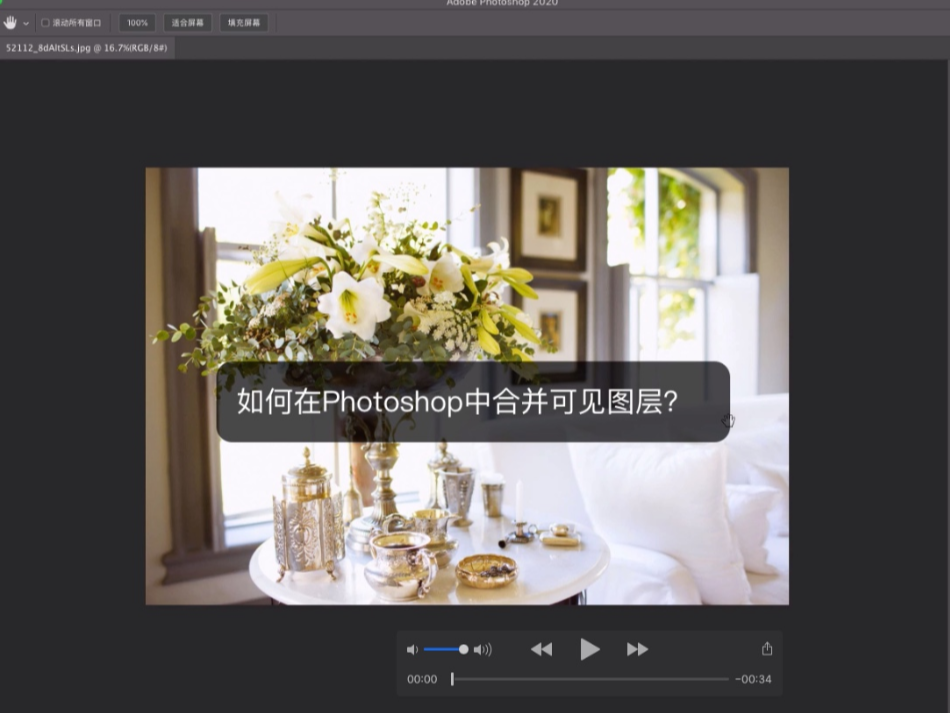The width and height of the screenshot is (950, 713).
Task: Click the 填充屏幕 (Fill Screen) button
Action: click(243, 22)
